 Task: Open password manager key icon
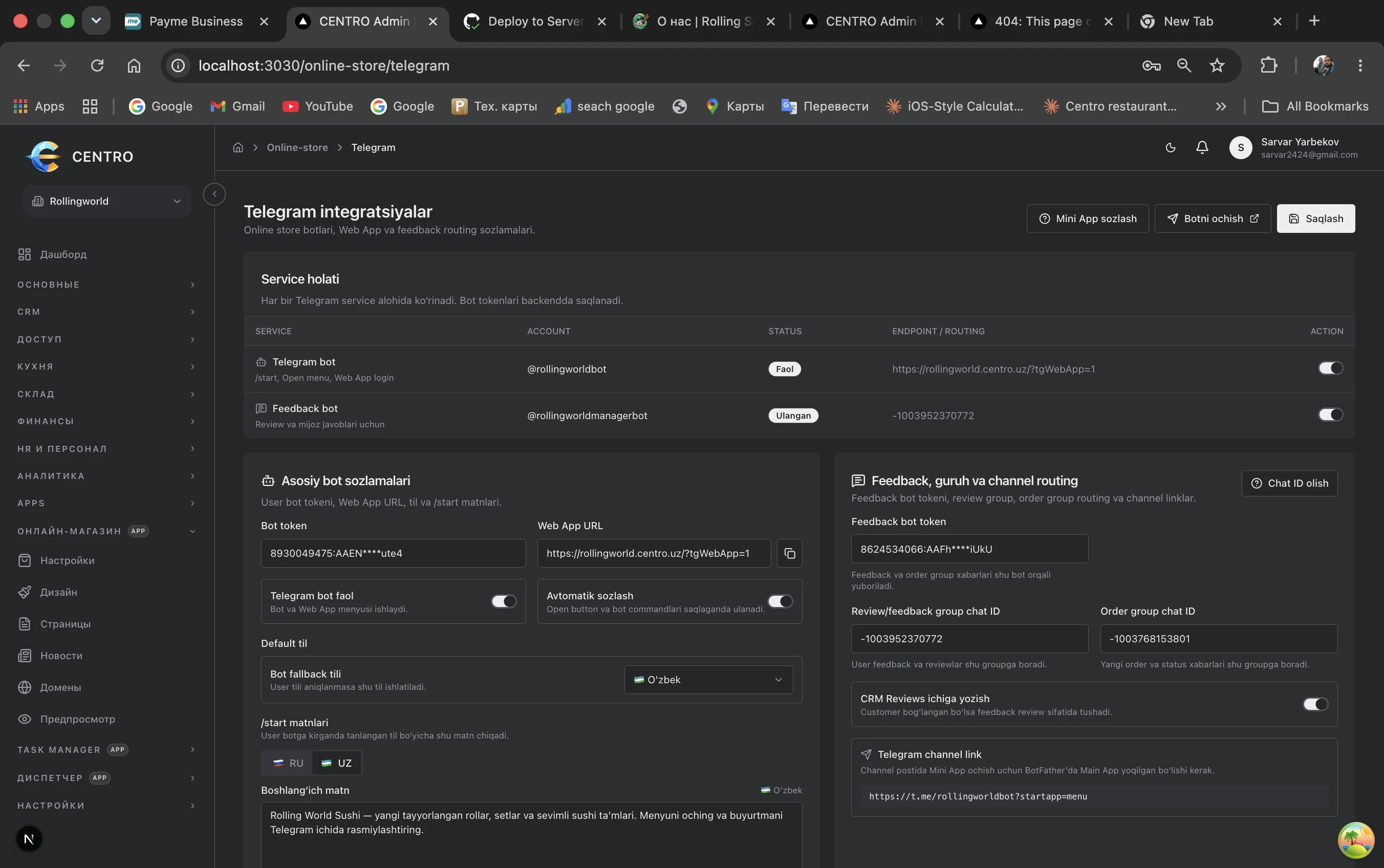pos(1151,66)
